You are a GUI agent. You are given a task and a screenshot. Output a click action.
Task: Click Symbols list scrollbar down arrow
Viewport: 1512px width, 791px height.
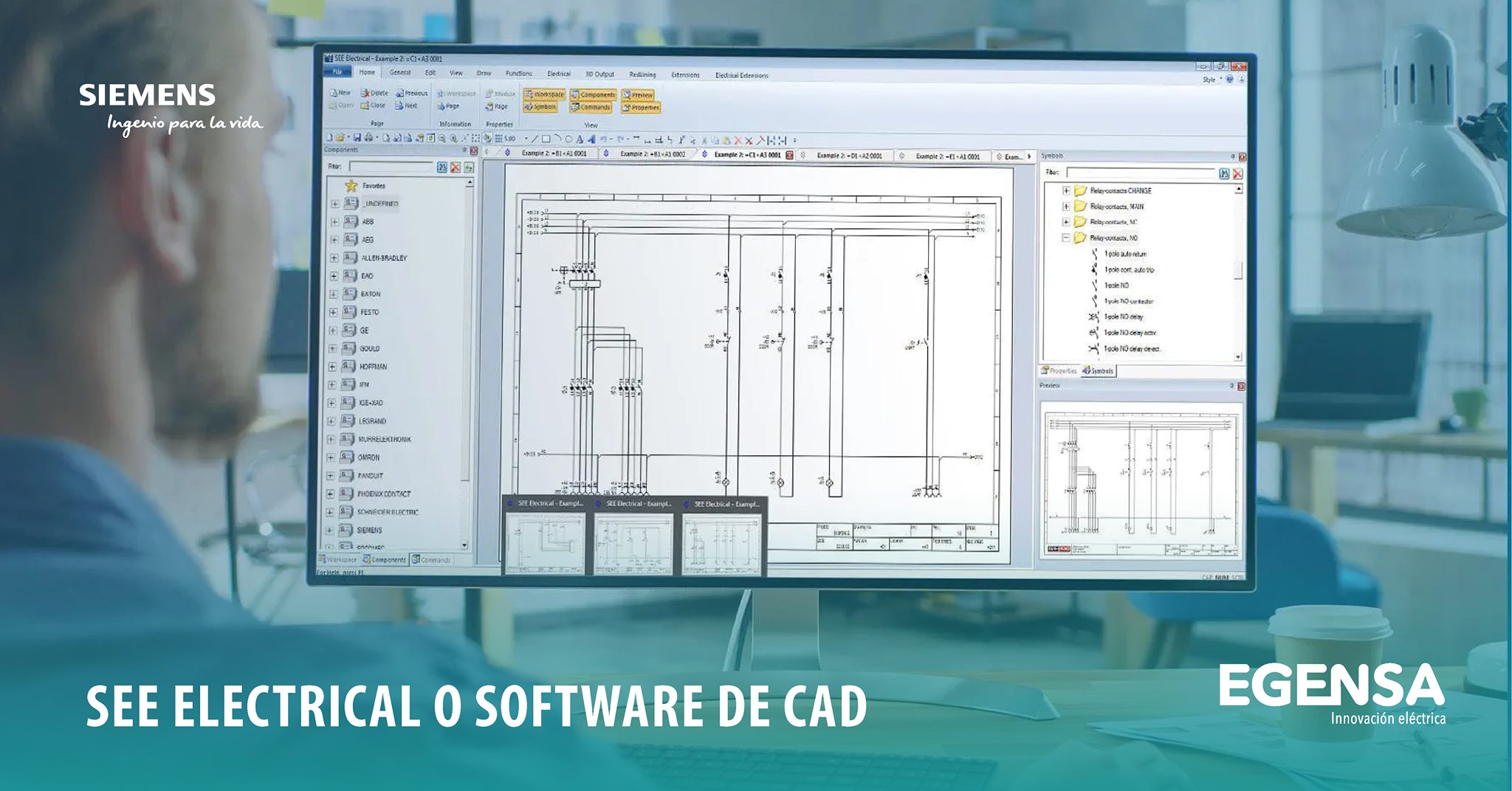[1238, 357]
